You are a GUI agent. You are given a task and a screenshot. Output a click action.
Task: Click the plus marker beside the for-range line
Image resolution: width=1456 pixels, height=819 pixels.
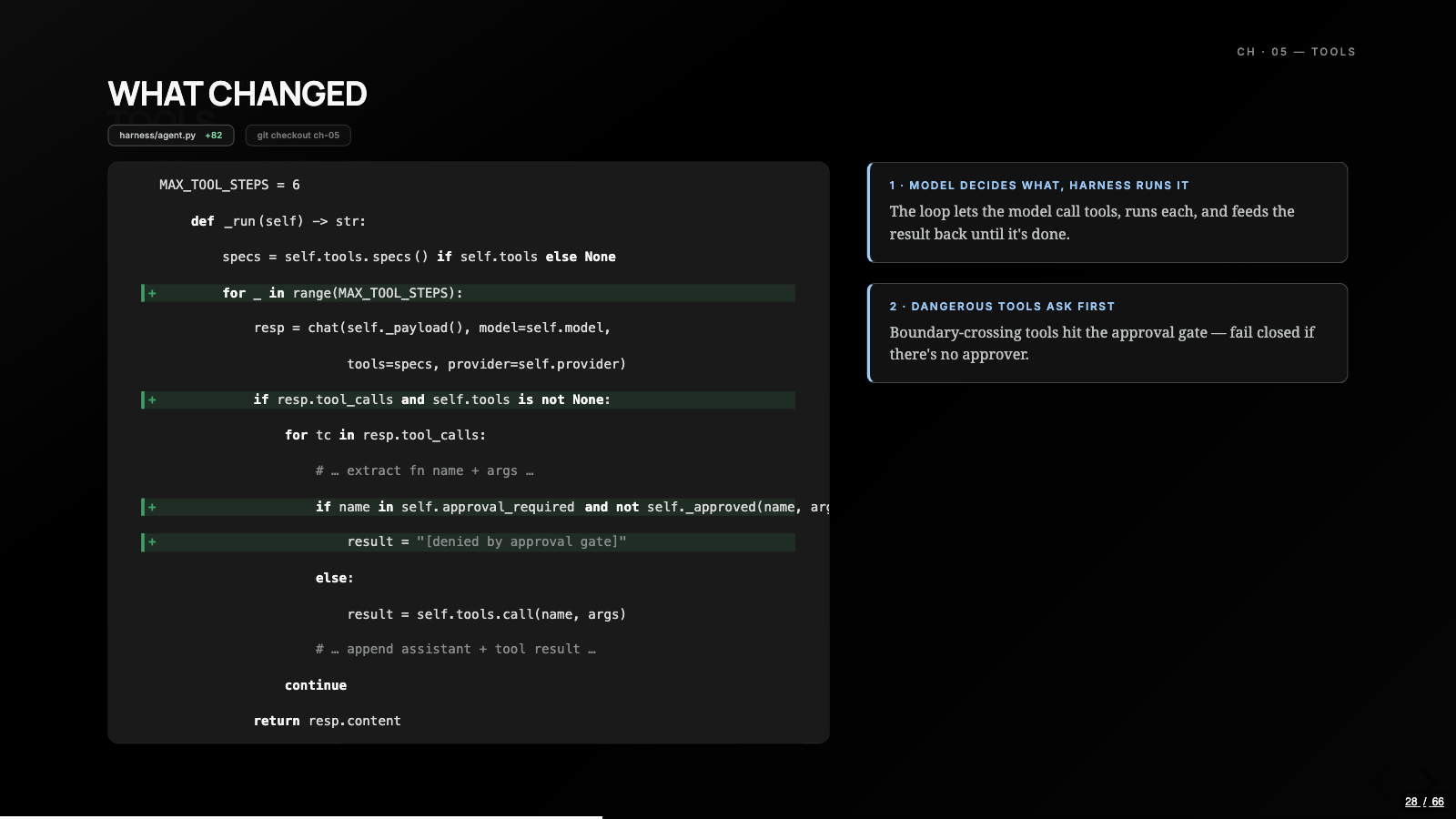(x=152, y=293)
